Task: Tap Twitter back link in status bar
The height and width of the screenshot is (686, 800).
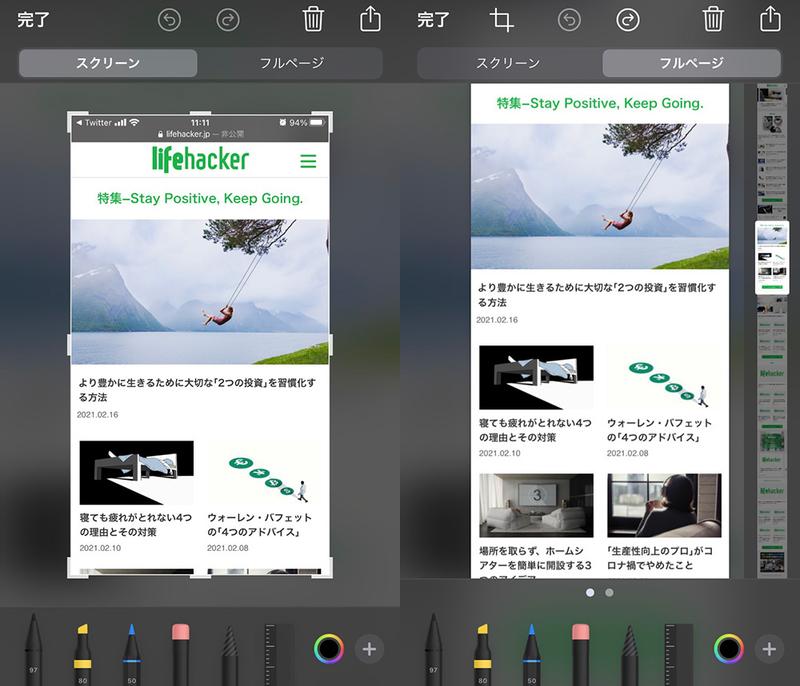Action: [94, 123]
